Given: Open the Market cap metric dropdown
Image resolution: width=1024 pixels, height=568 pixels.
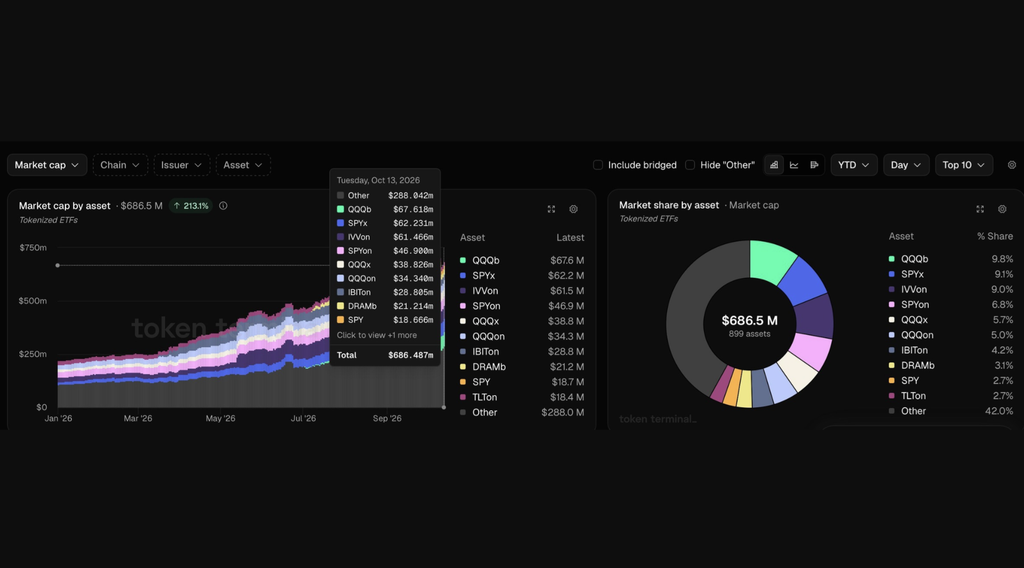Looking at the screenshot, I should click(46, 165).
